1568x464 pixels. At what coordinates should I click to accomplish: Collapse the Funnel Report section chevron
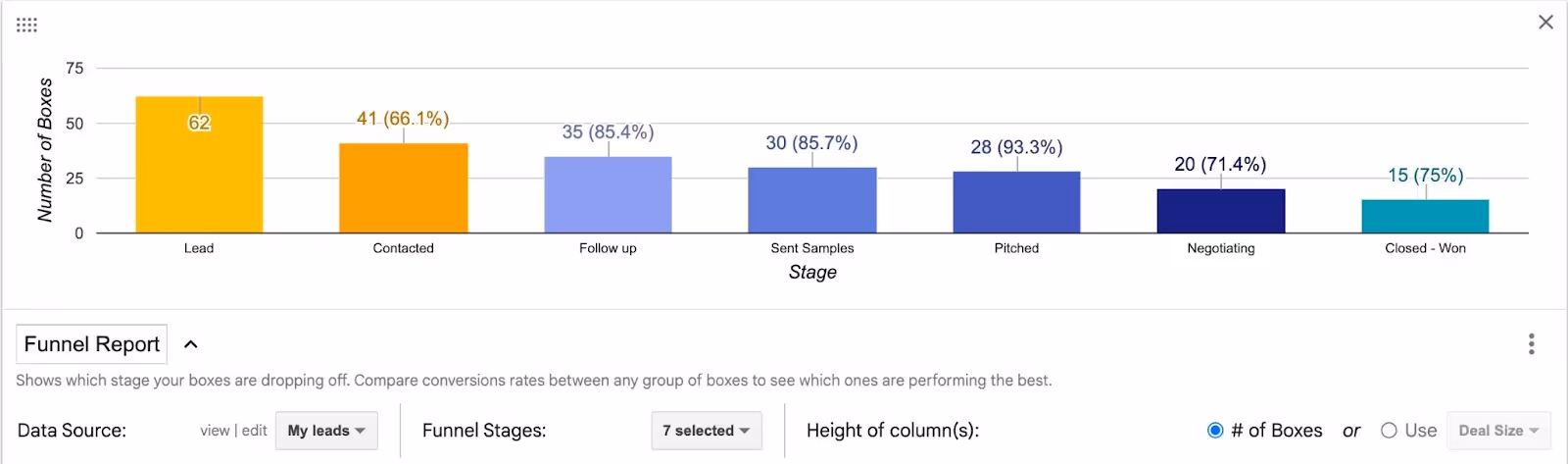(191, 344)
